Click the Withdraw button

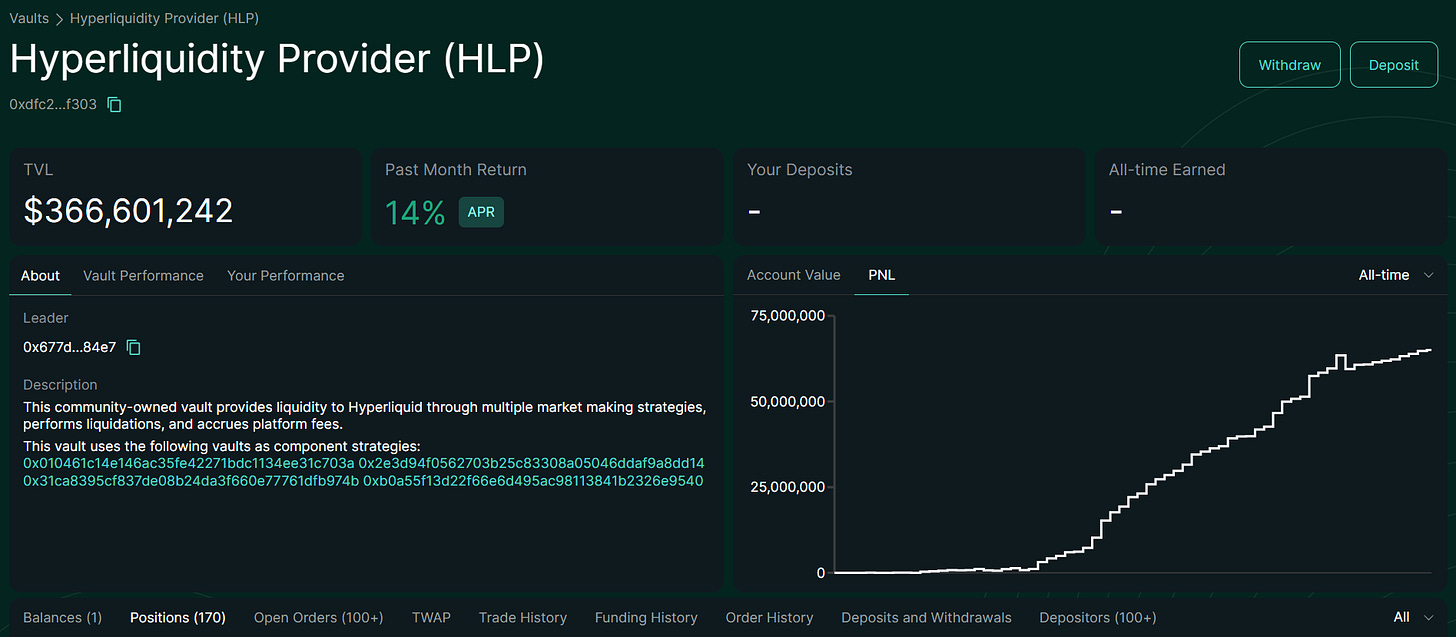tap(1289, 65)
